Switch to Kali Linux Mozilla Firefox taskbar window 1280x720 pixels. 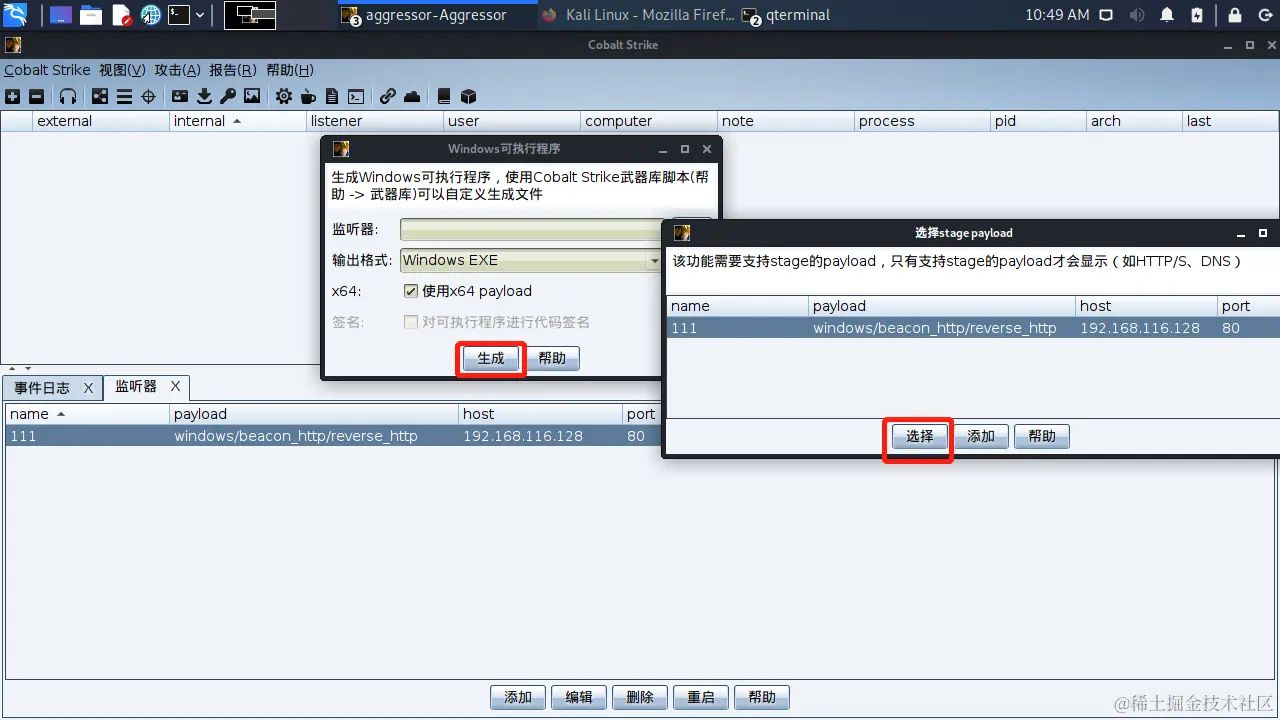click(637, 15)
